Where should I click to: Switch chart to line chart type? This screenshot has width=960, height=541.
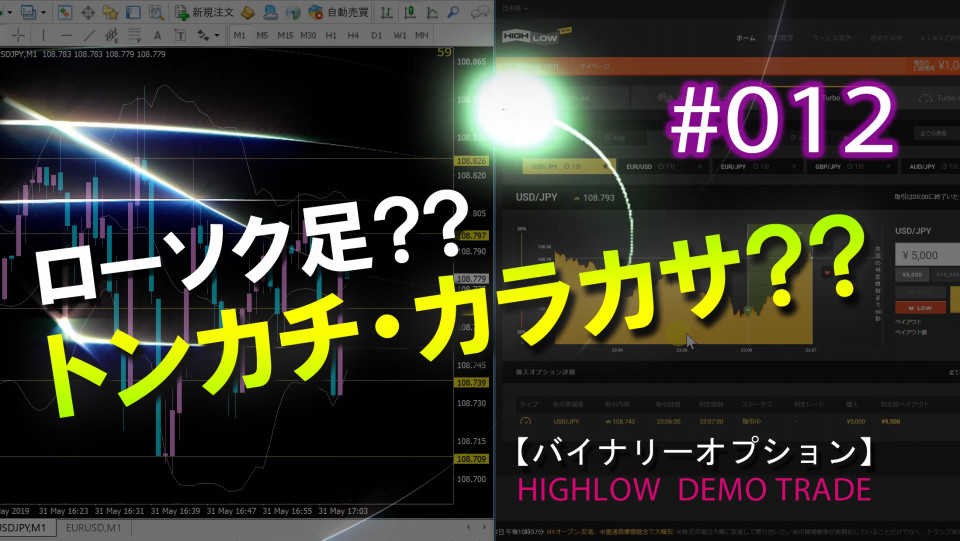click(x=432, y=12)
